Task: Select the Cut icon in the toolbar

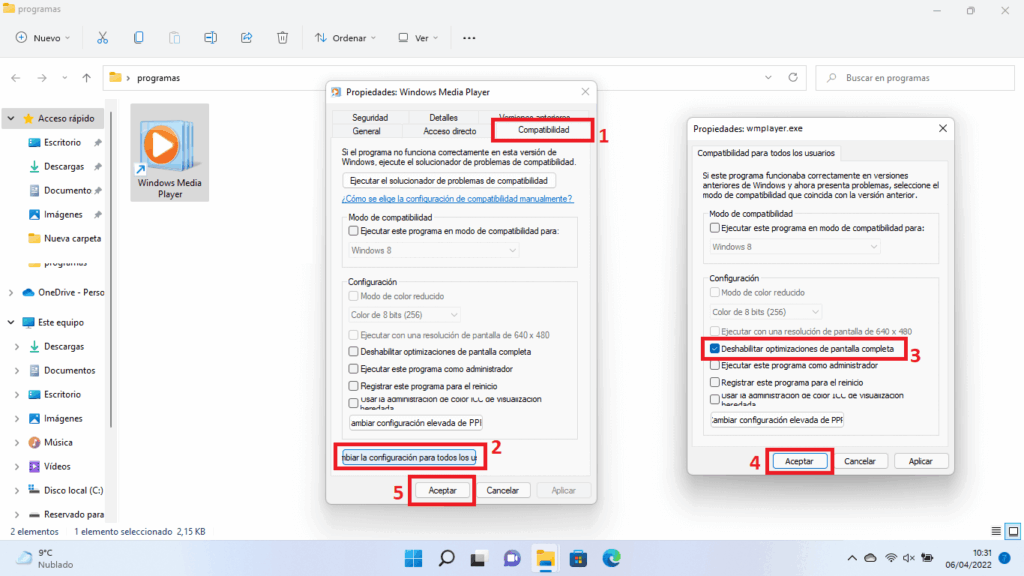Action: tap(103, 37)
